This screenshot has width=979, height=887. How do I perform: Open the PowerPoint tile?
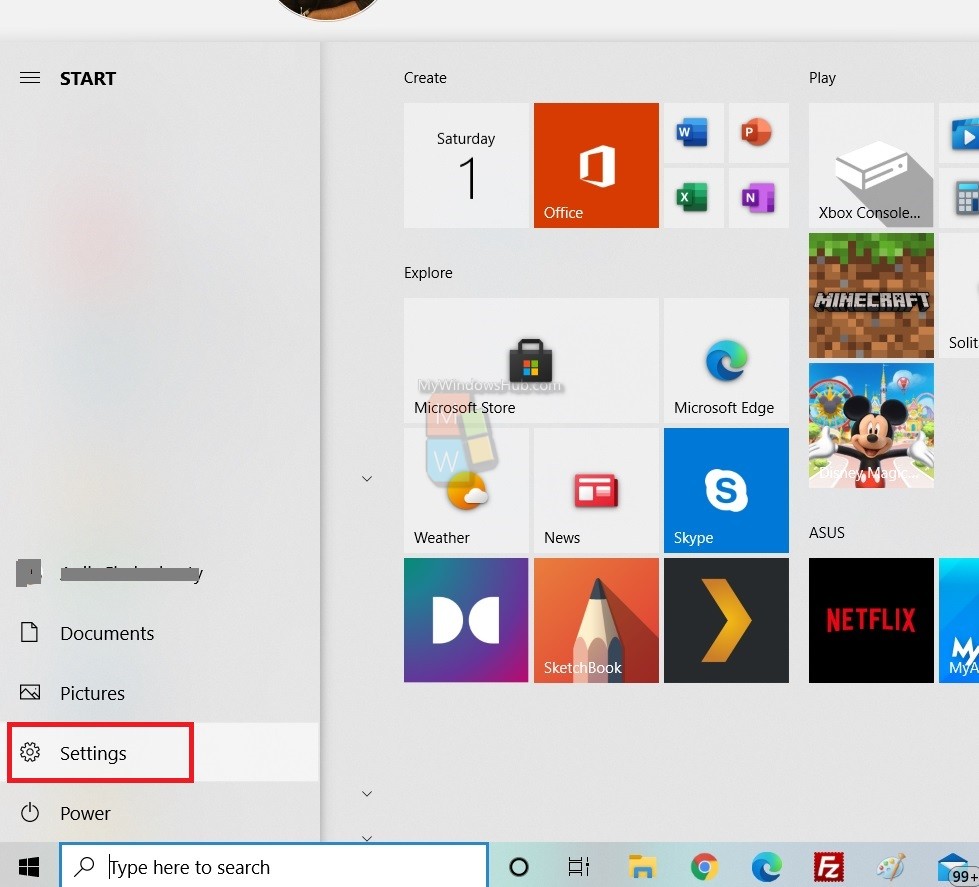[x=759, y=133]
